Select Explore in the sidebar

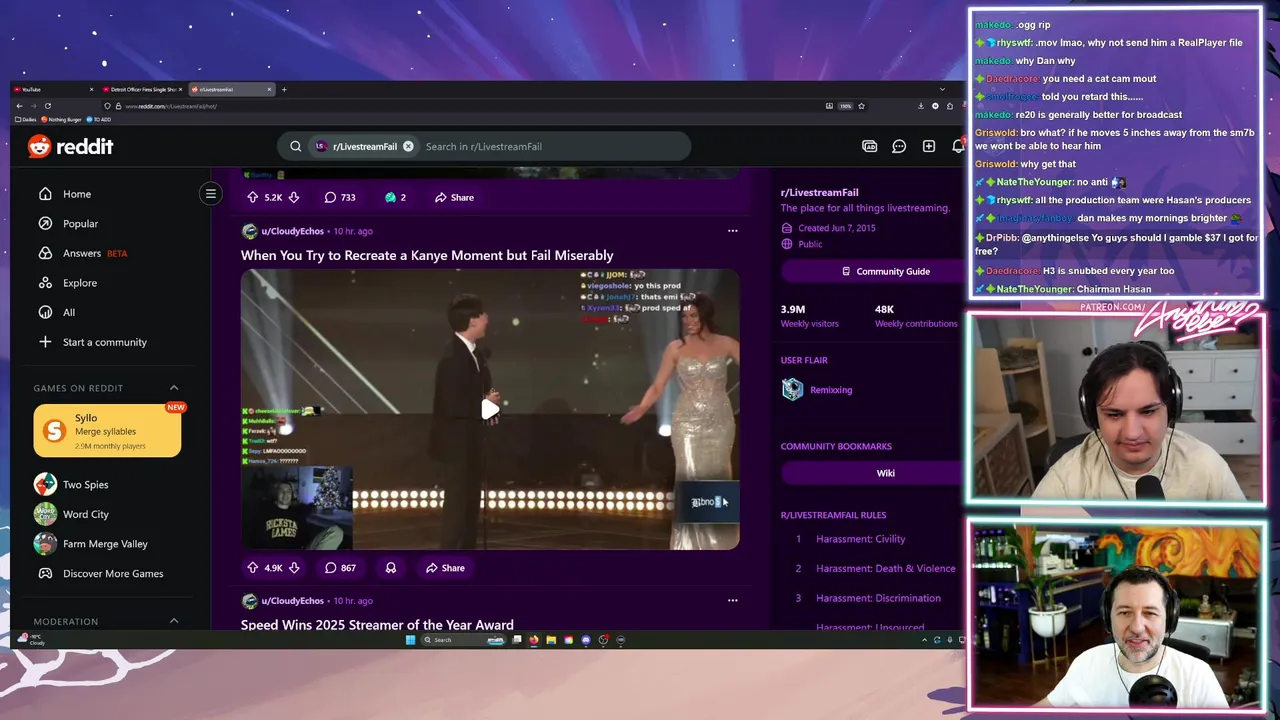80,283
